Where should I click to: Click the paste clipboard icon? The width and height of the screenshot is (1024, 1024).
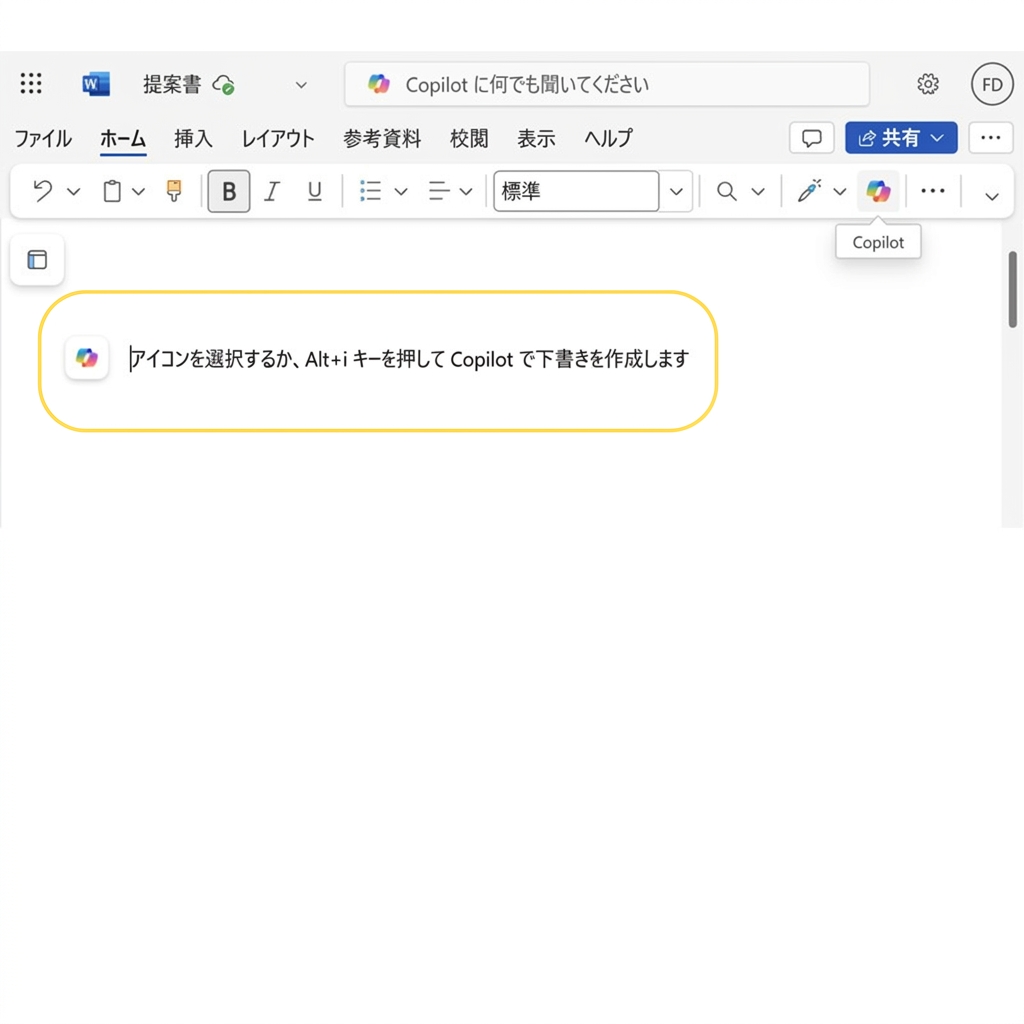pos(112,191)
